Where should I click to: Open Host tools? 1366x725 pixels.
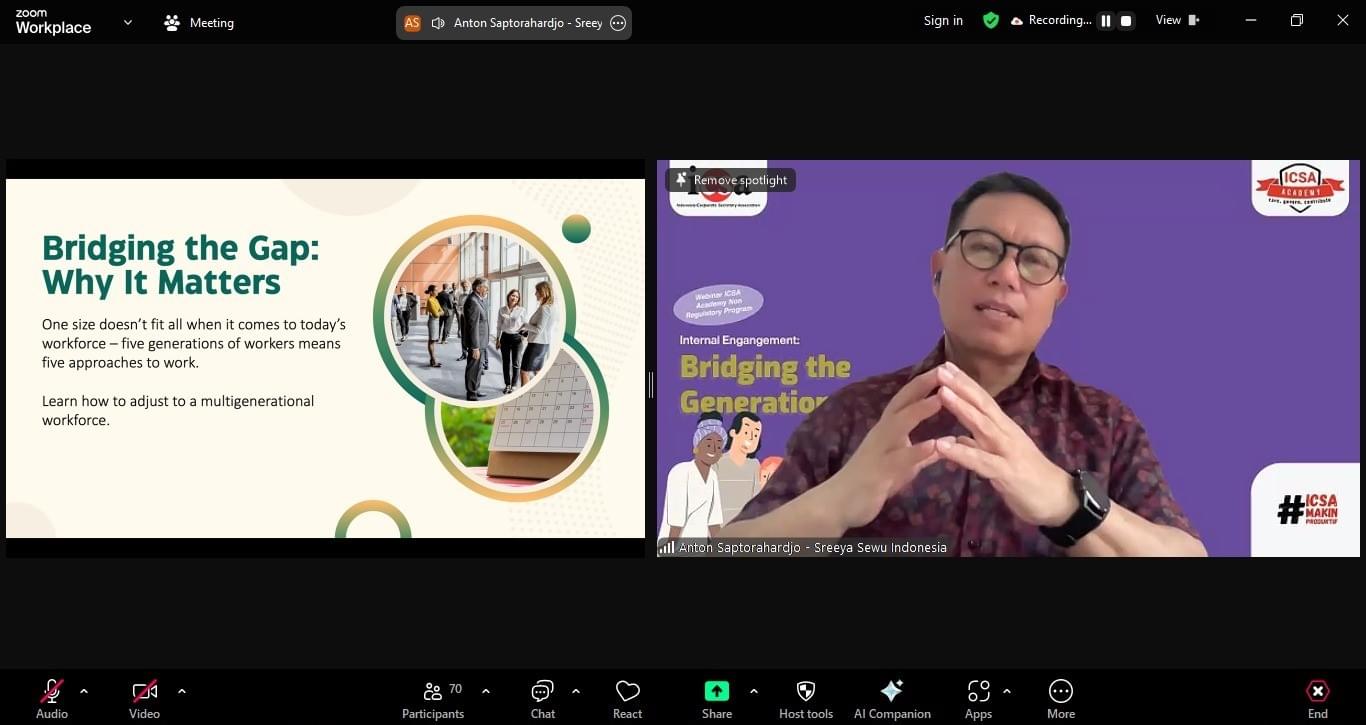click(x=805, y=697)
